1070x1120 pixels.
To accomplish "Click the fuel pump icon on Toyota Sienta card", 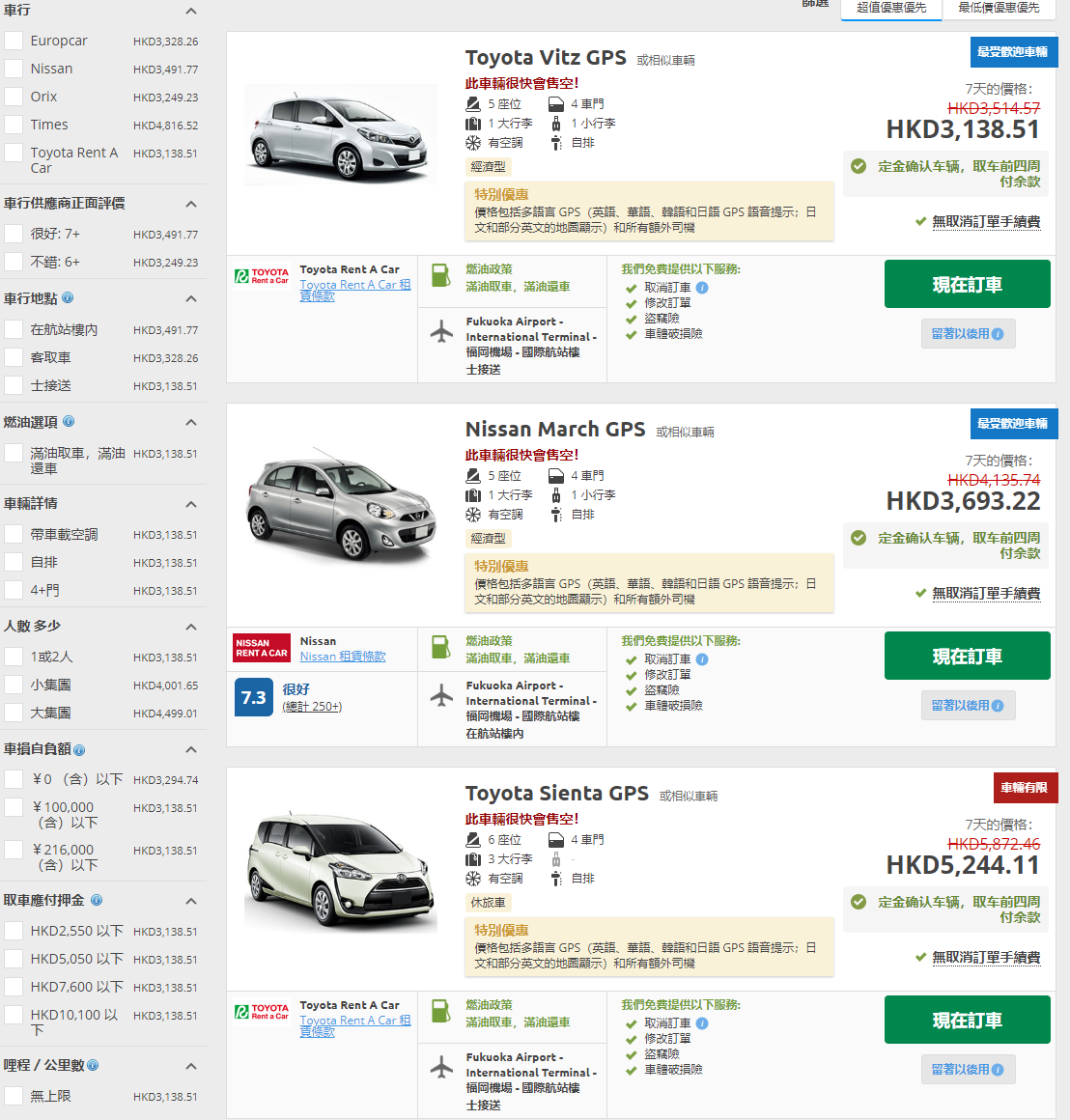I will (441, 1011).
